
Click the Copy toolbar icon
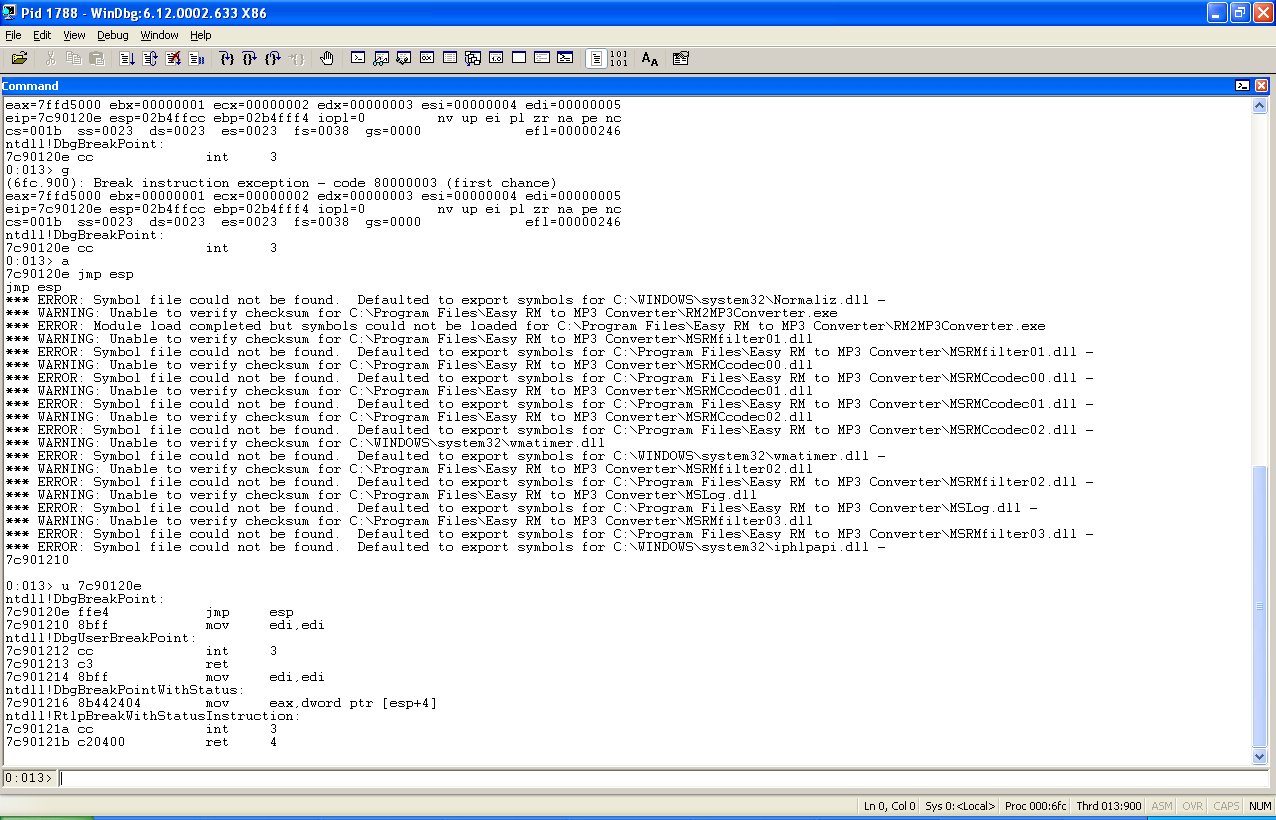[74, 59]
